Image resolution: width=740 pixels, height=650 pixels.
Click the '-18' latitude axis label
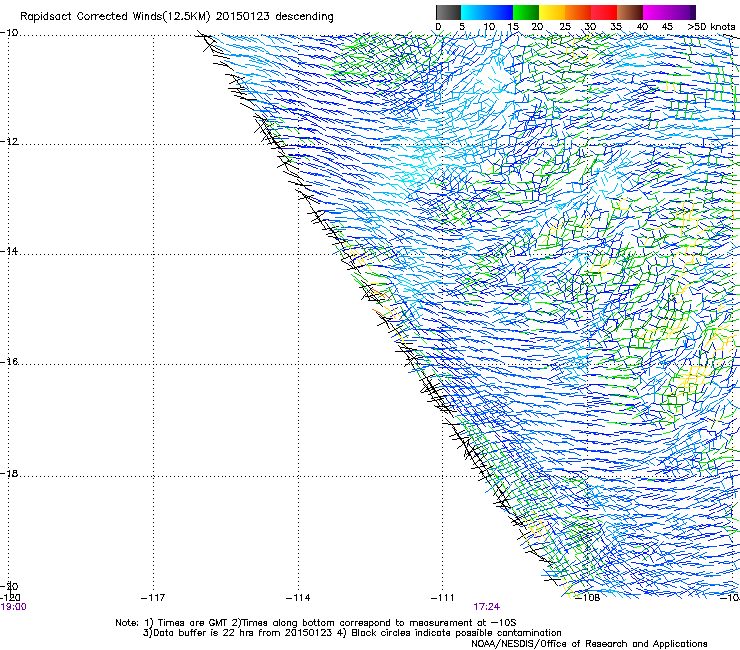(x=9, y=473)
